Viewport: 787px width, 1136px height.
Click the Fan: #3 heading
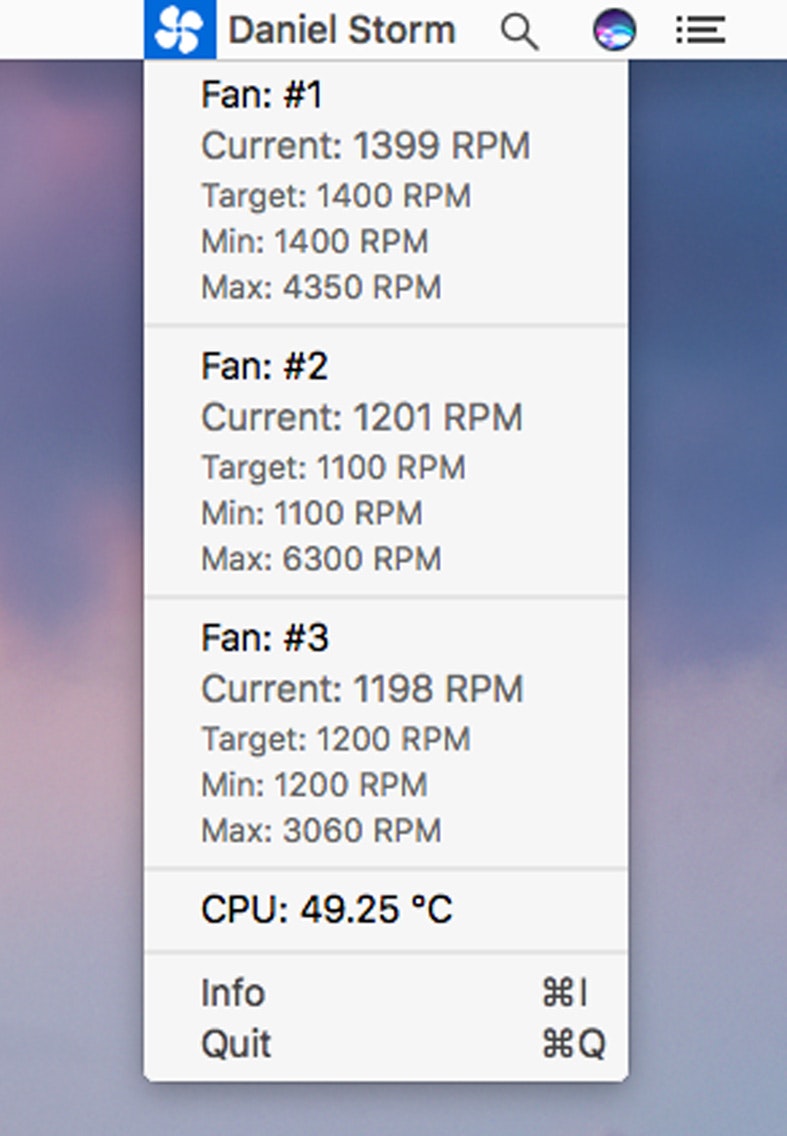[264, 638]
